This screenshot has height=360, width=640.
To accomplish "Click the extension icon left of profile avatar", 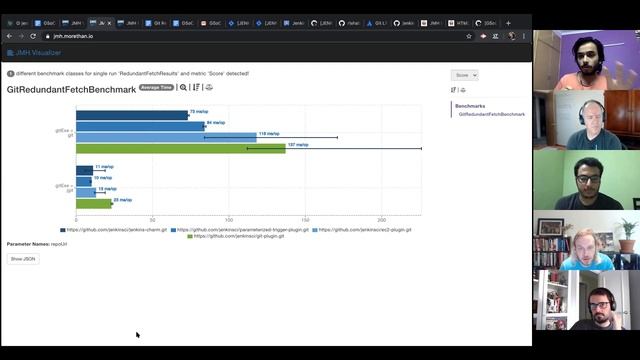I will (x=496, y=36).
